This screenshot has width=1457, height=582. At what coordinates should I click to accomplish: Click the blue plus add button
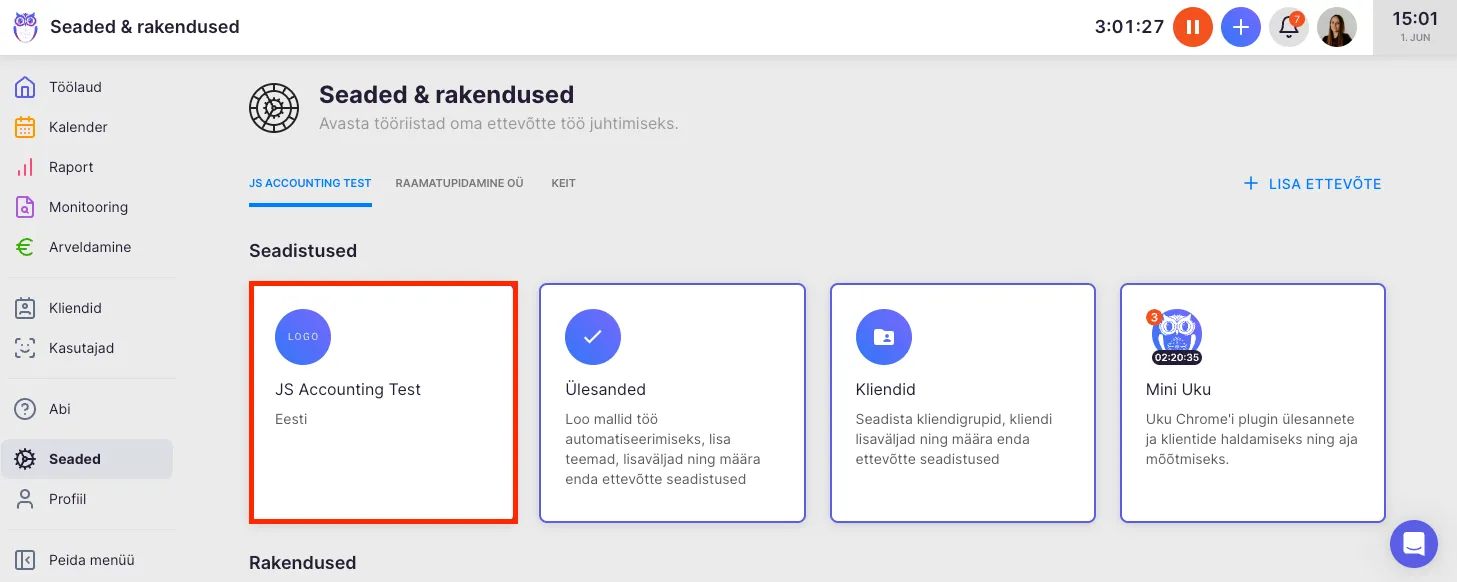[x=1241, y=27]
